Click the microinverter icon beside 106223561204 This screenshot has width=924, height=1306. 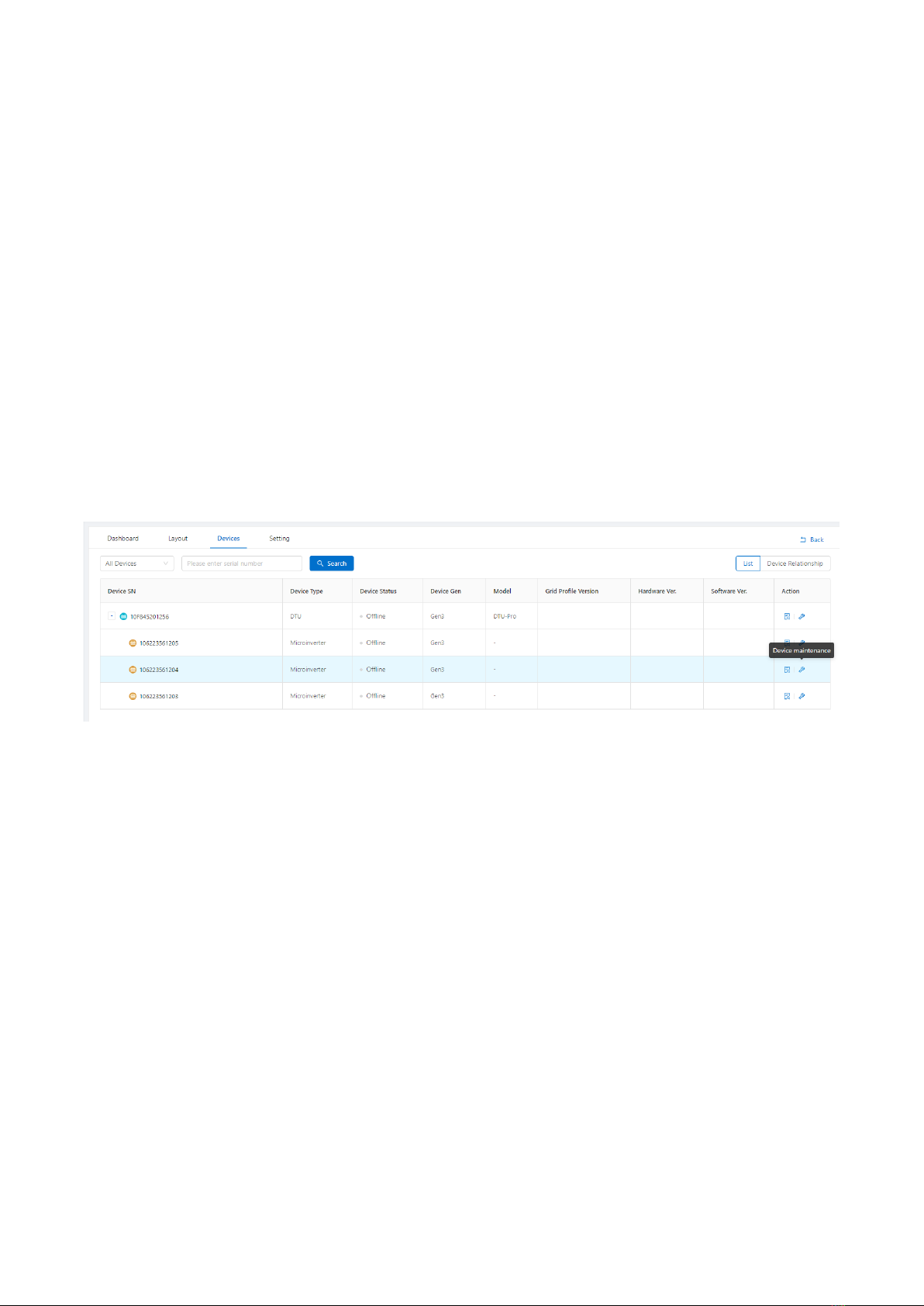pyautogui.click(x=133, y=670)
